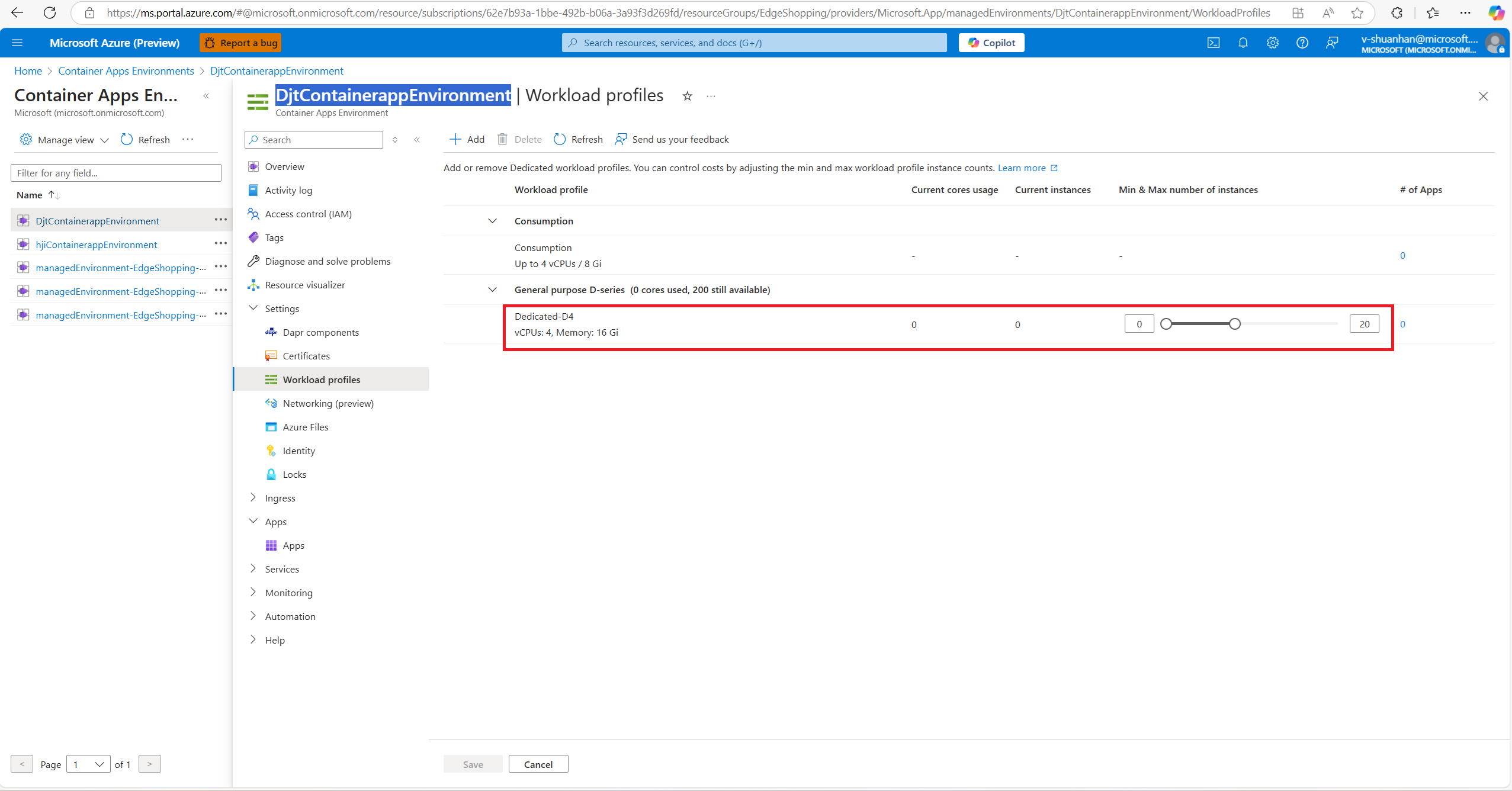Image resolution: width=1512 pixels, height=791 pixels.
Task: Click the resource menu Search box
Action: (314, 140)
